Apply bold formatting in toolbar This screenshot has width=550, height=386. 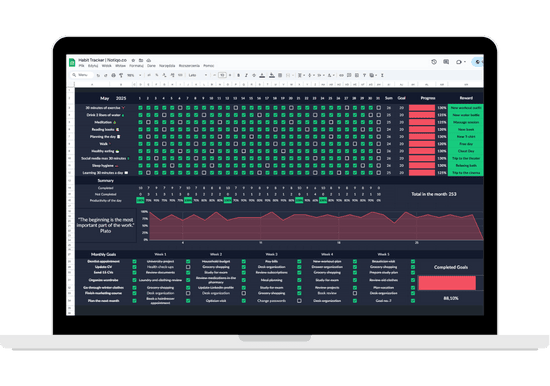click(x=239, y=75)
